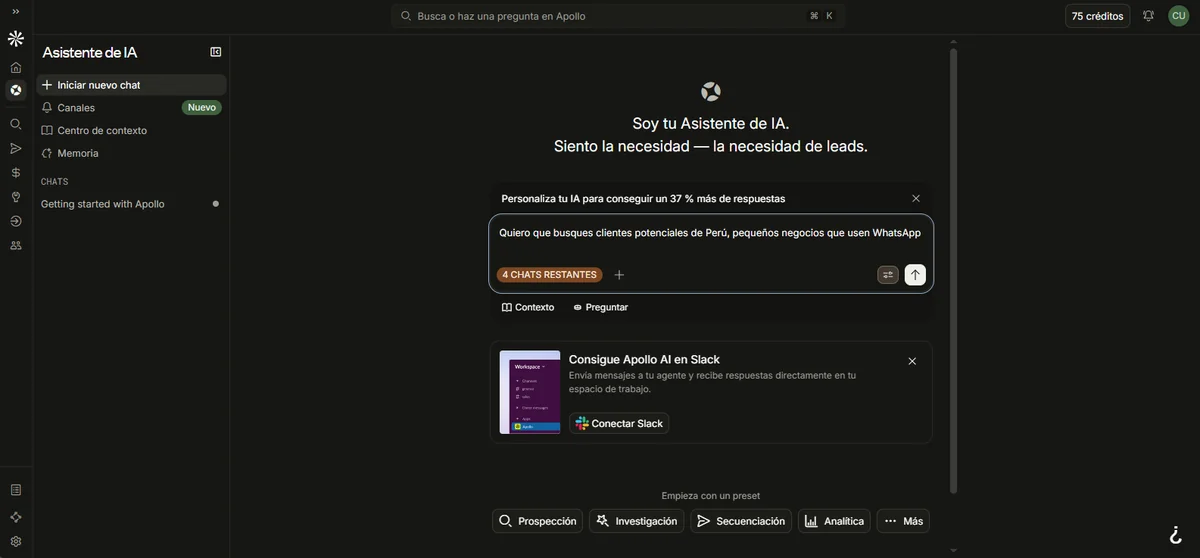Choose the Investigación preset
The height and width of the screenshot is (558, 1200).
[x=636, y=521]
